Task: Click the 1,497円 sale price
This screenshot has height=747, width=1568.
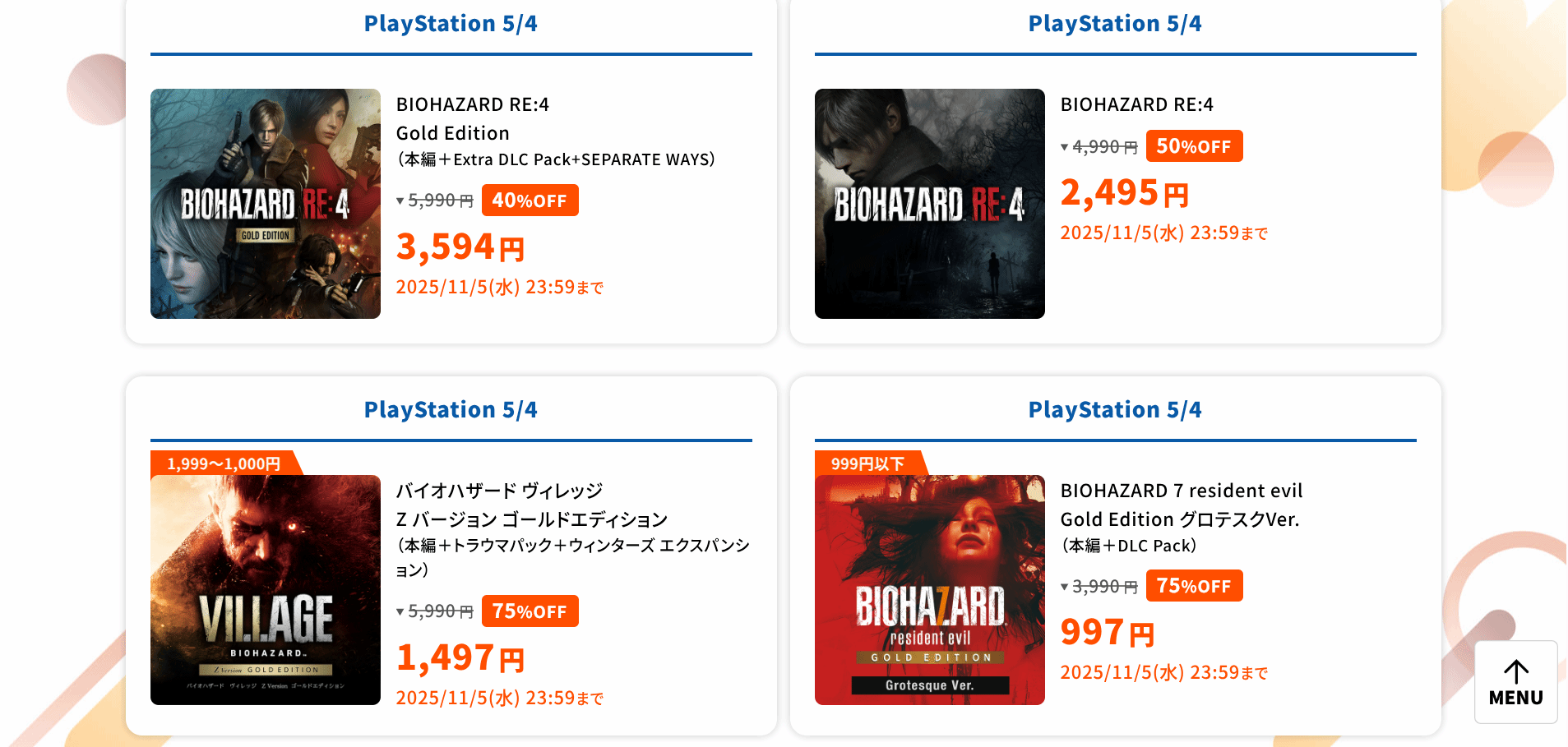Action: click(460, 658)
